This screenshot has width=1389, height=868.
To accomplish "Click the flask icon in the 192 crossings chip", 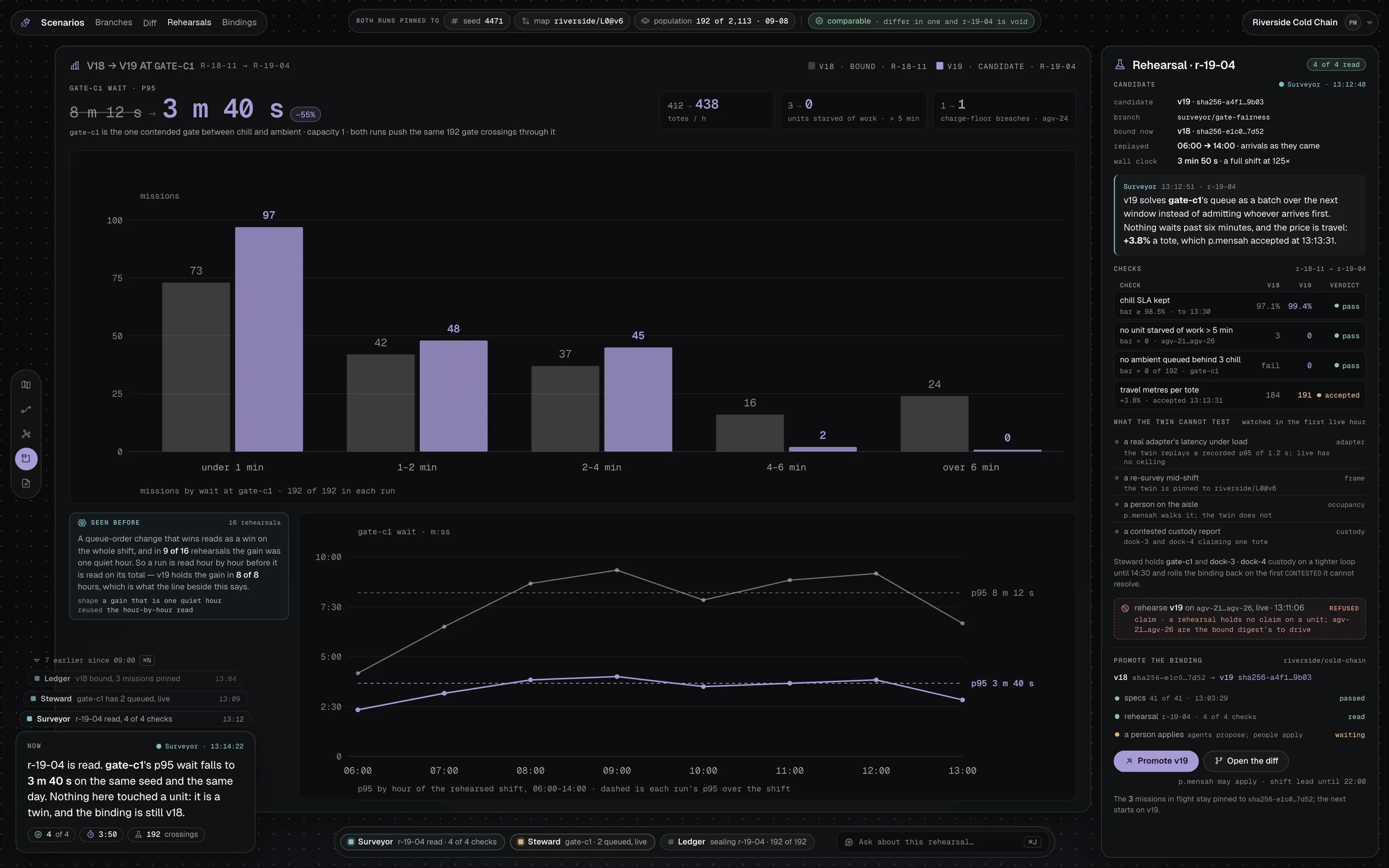I will (138, 835).
